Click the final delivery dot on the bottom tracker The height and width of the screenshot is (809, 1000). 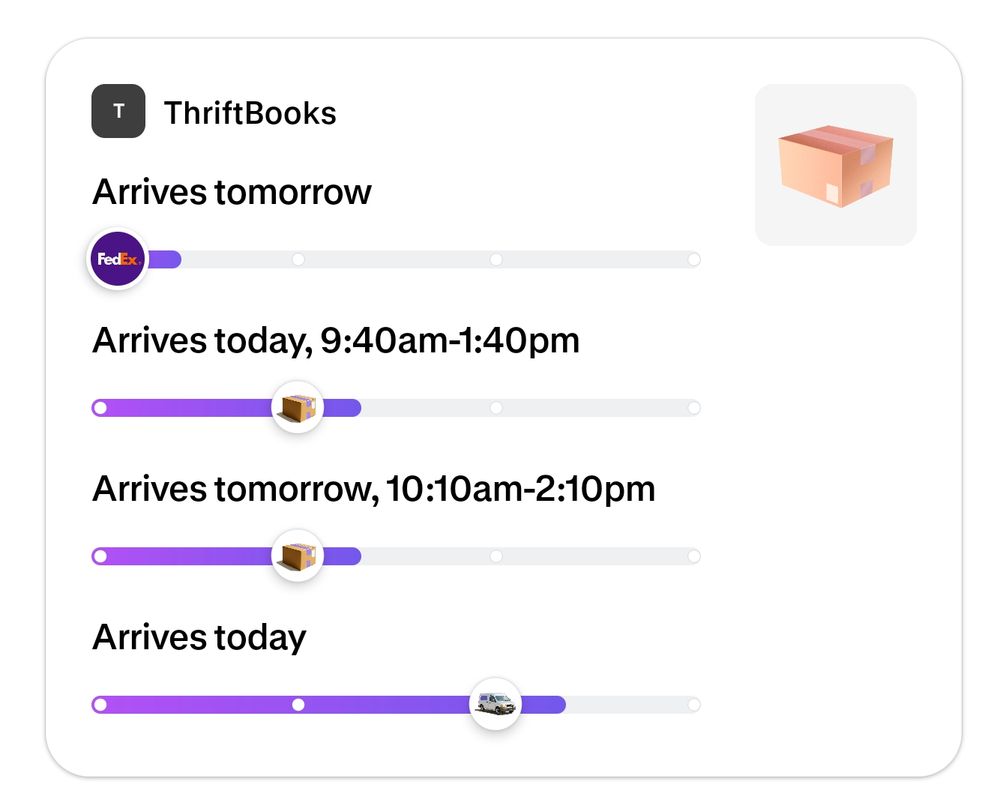click(x=694, y=704)
